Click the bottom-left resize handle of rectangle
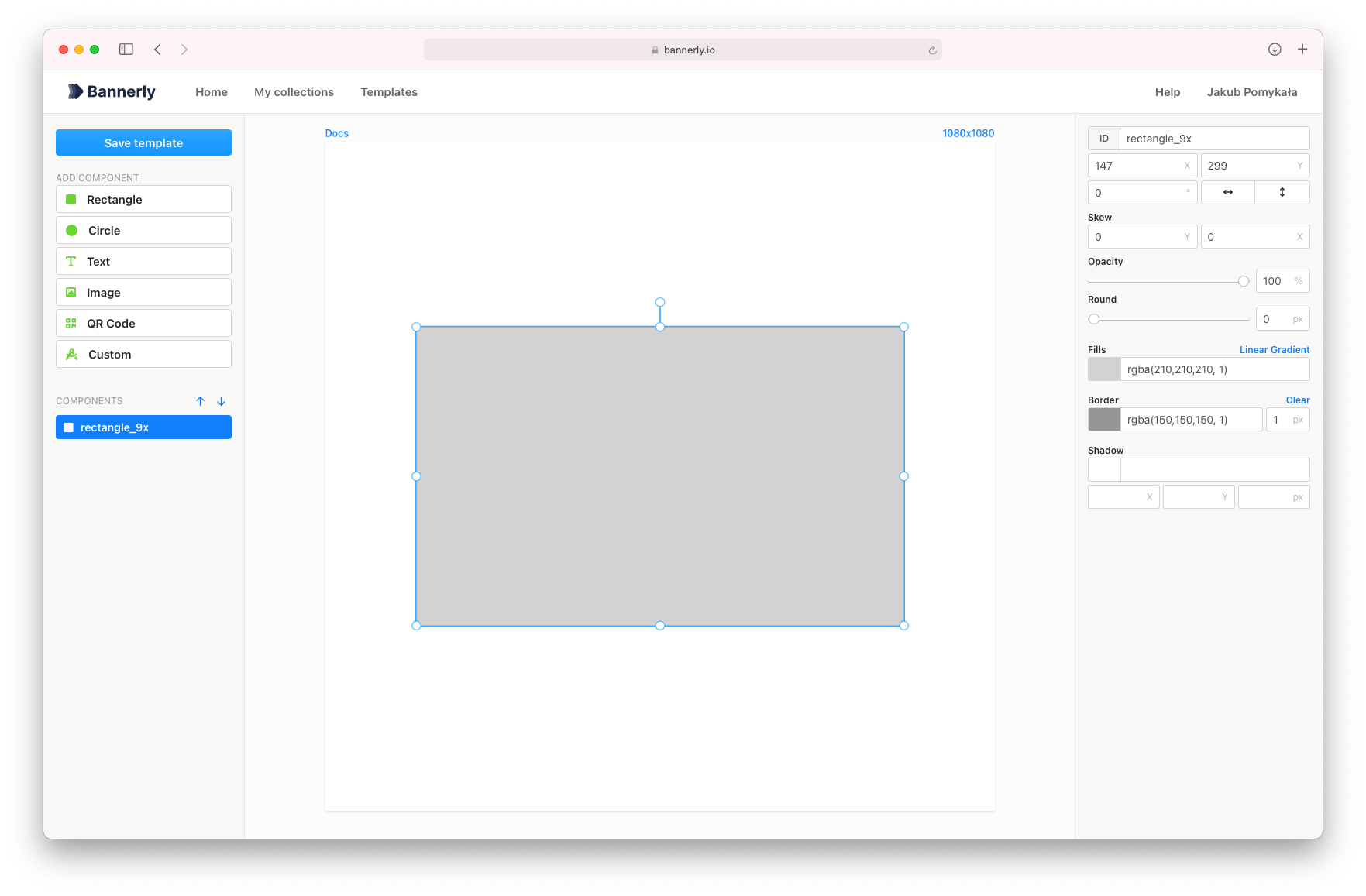This screenshot has height=896, width=1366. point(416,626)
